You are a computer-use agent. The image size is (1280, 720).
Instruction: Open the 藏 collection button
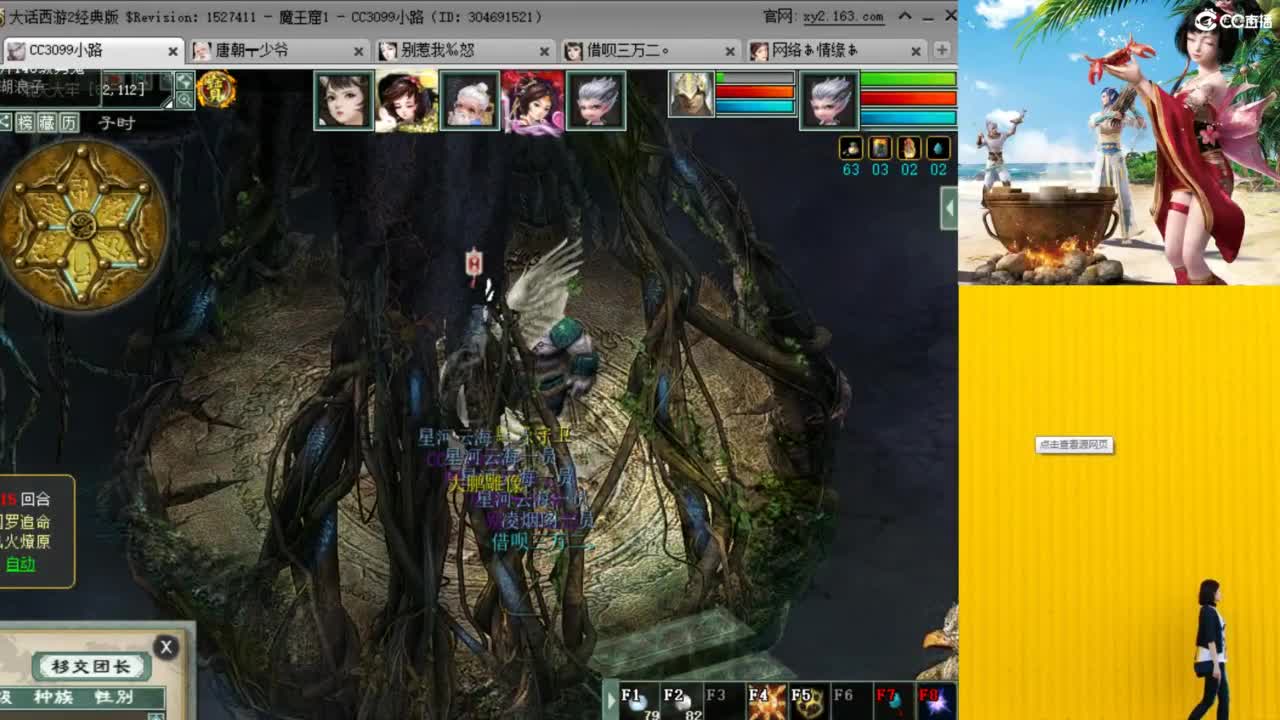pos(47,122)
